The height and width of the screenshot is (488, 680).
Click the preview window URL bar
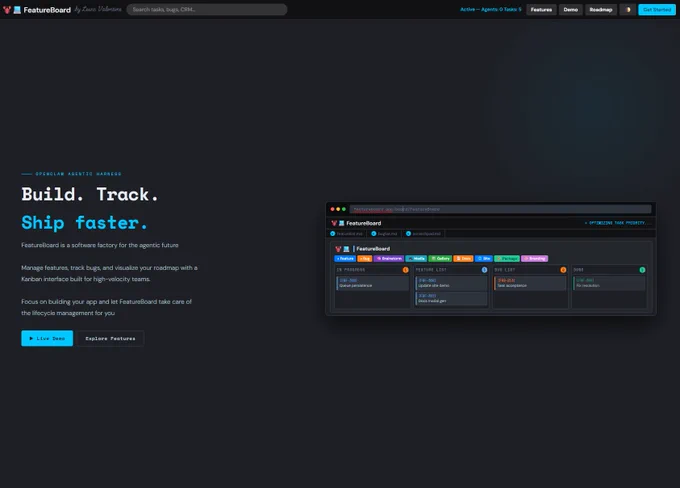tap(500, 209)
